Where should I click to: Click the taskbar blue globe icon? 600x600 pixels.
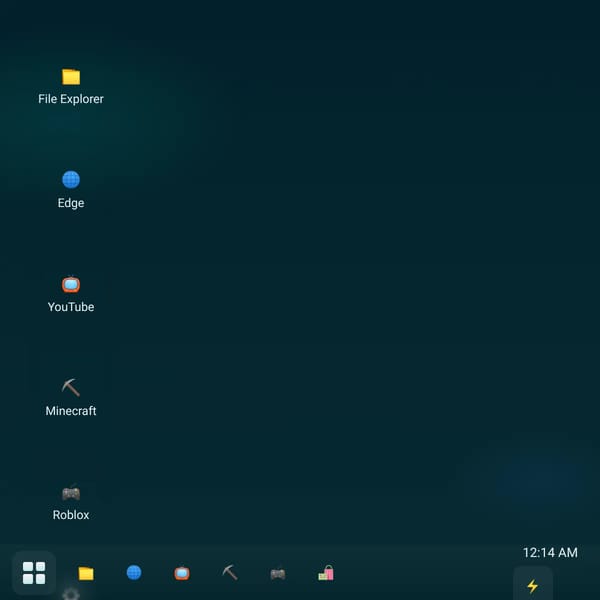click(134, 572)
